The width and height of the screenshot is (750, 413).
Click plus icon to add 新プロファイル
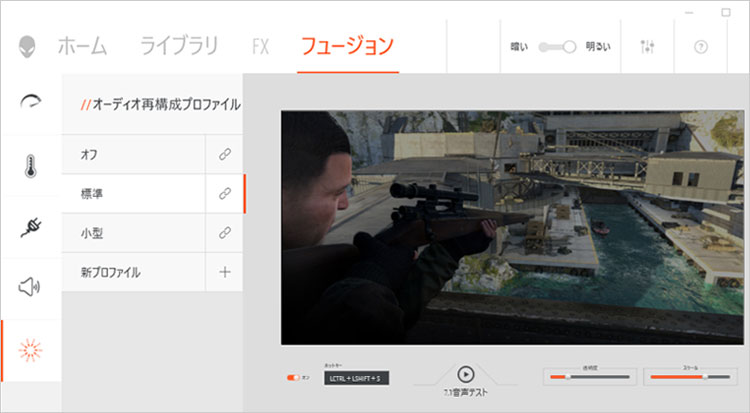coord(224,272)
